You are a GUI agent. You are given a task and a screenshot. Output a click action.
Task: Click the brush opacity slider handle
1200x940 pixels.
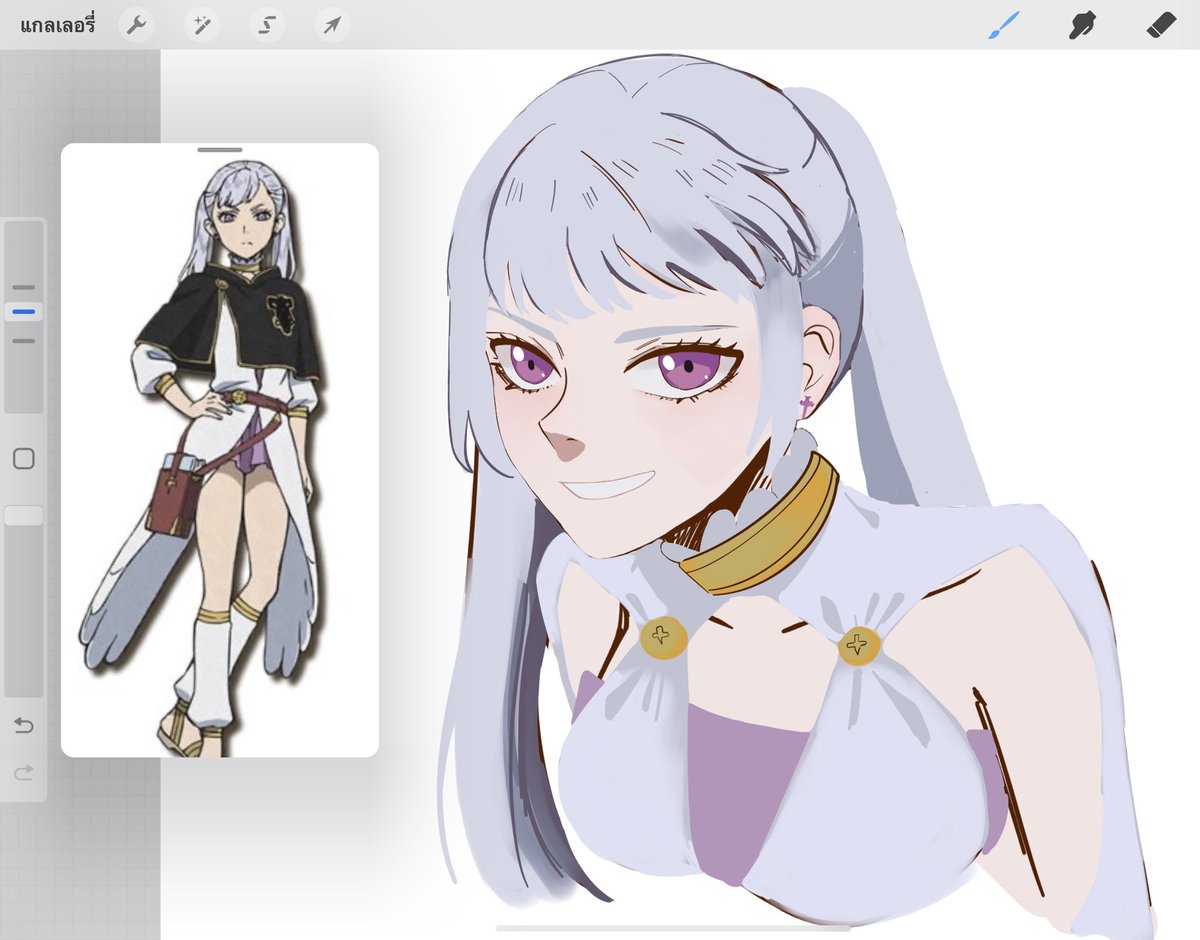click(x=24, y=516)
